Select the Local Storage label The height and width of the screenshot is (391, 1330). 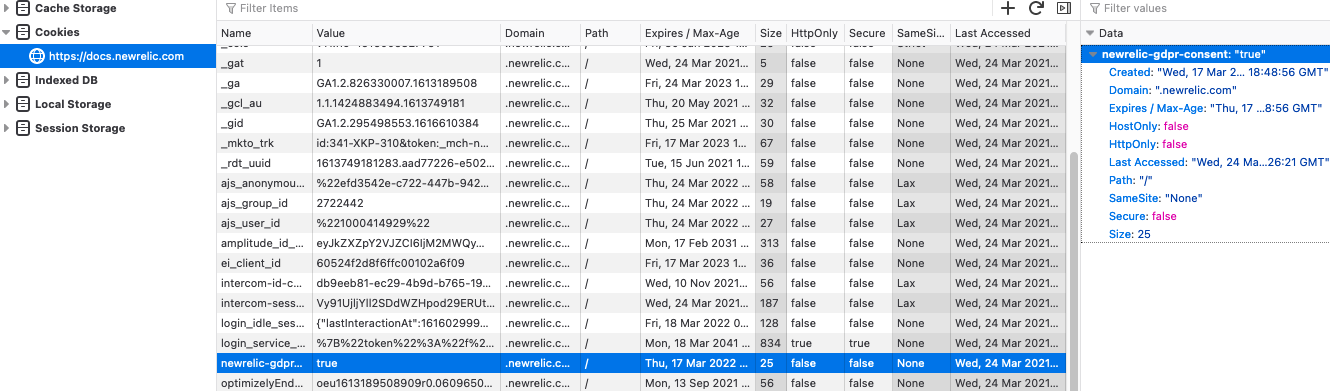tap(73, 104)
